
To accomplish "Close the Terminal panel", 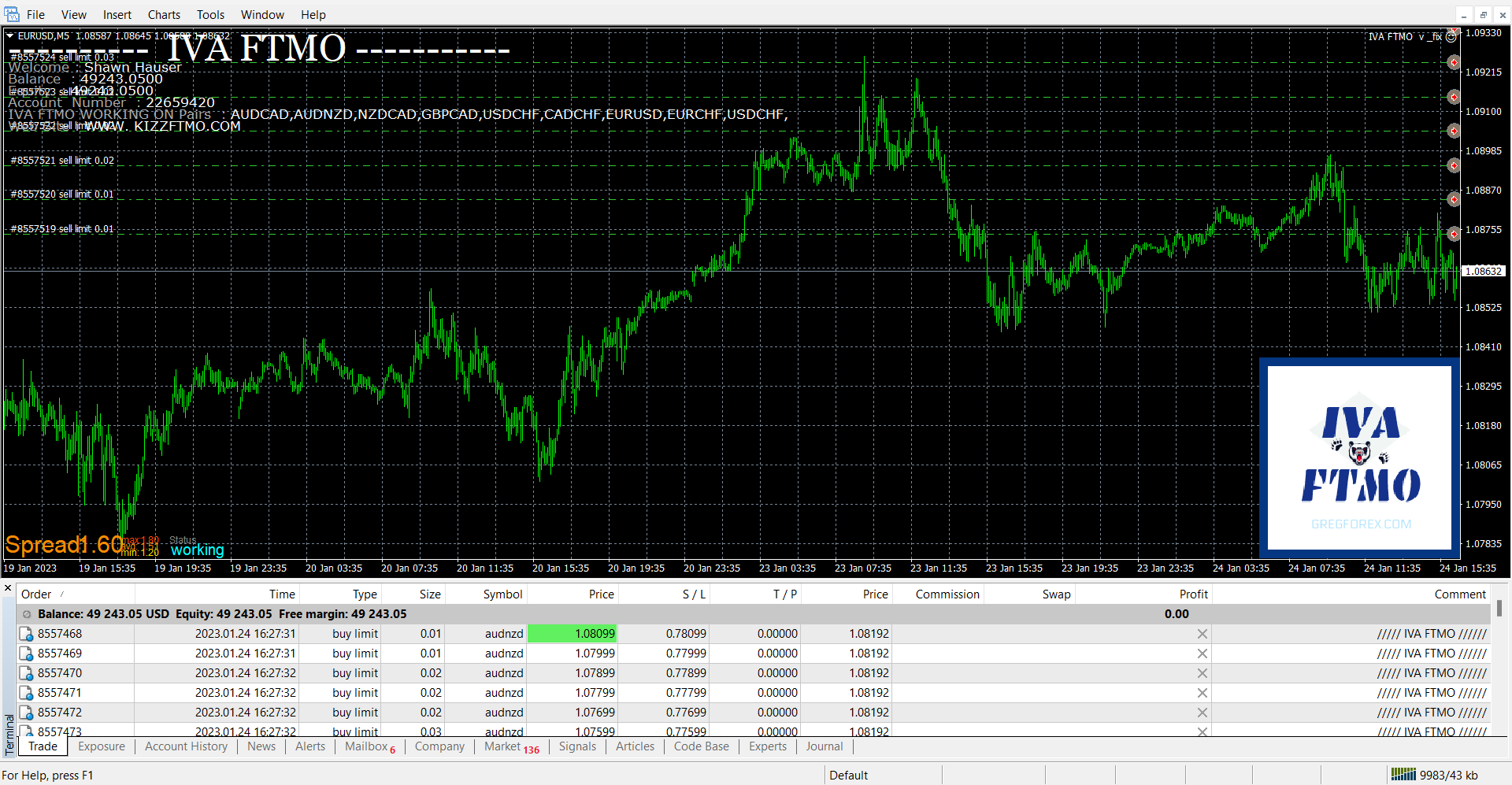I will [x=8, y=588].
